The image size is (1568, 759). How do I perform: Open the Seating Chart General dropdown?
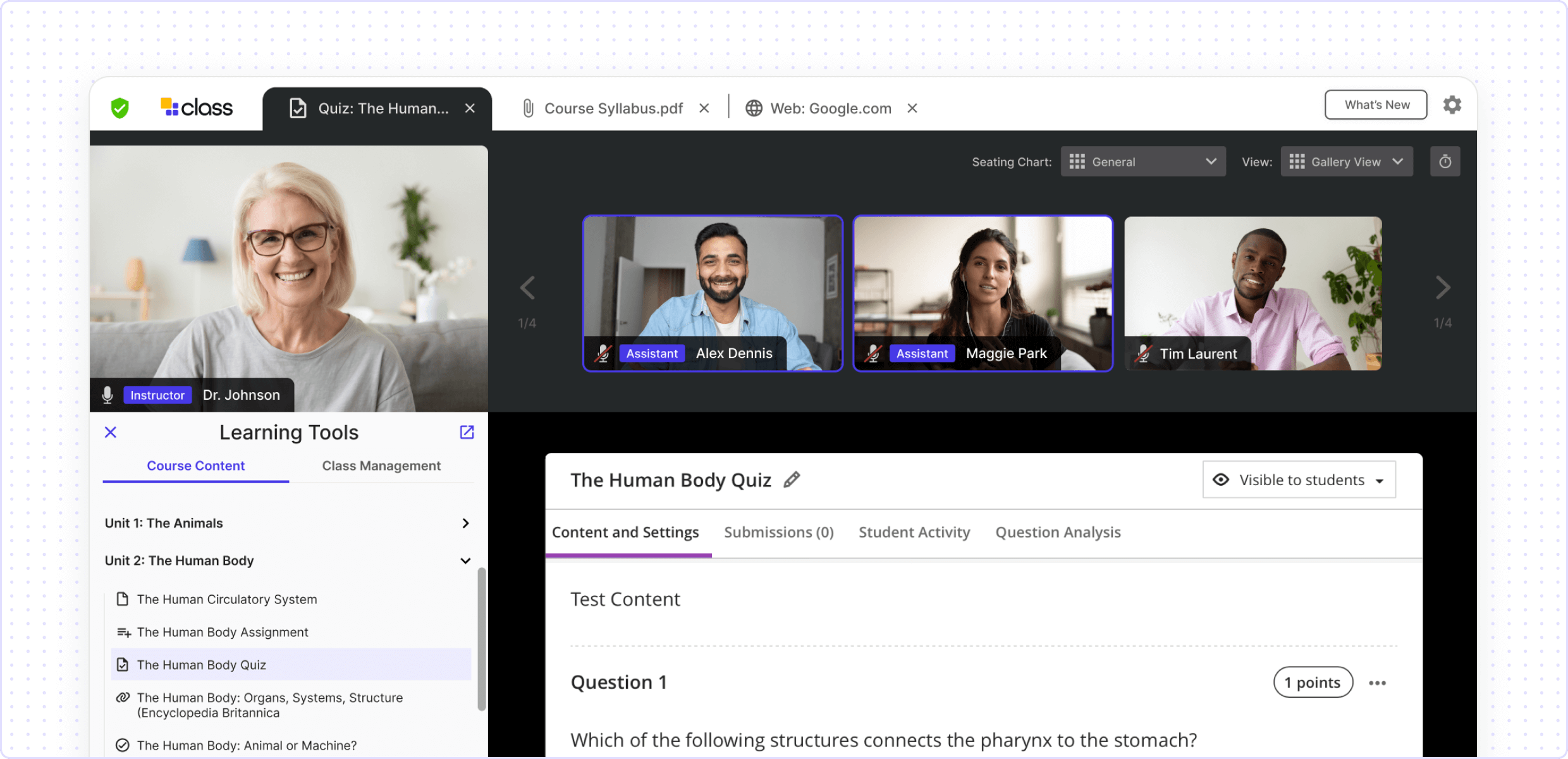(x=1142, y=162)
